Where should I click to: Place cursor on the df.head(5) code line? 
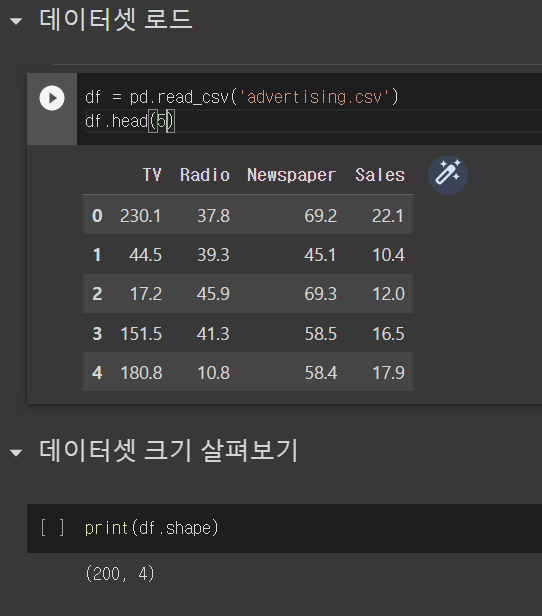[x=130, y=121]
